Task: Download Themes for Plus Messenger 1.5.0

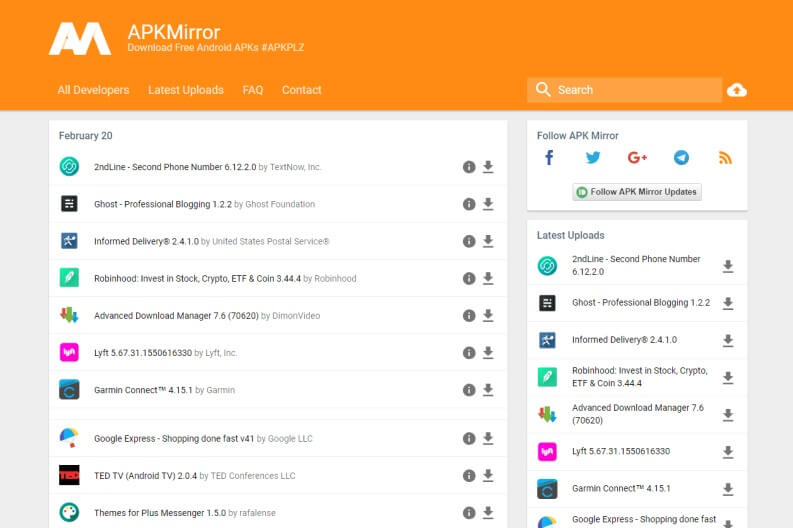Action: pos(488,513)
